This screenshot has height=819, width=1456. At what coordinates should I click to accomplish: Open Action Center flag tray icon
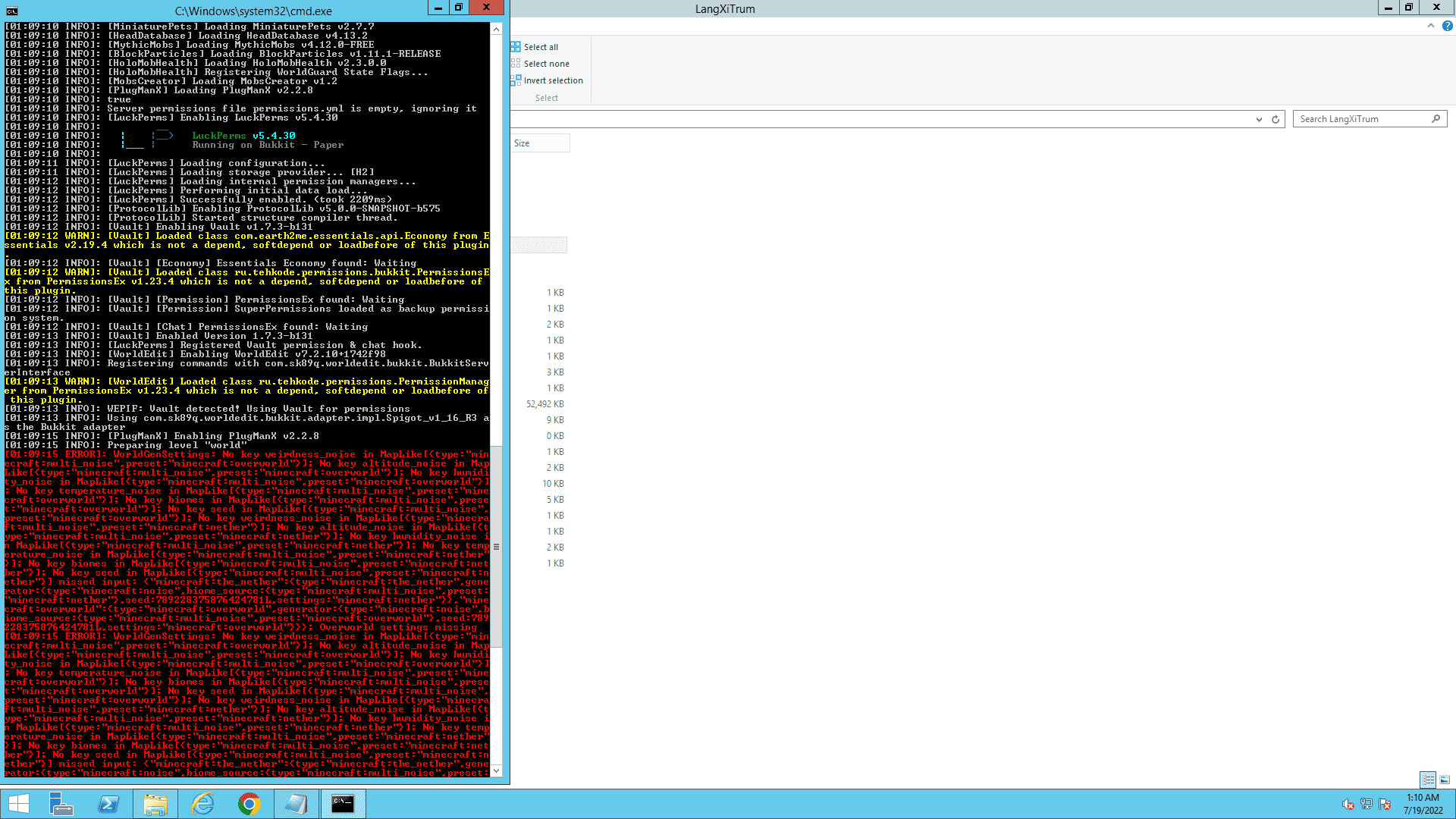[1385, 805]
